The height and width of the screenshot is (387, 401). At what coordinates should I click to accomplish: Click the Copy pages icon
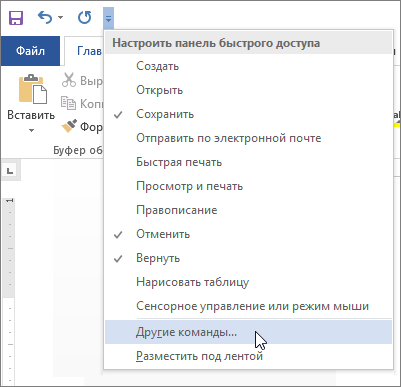68,103
